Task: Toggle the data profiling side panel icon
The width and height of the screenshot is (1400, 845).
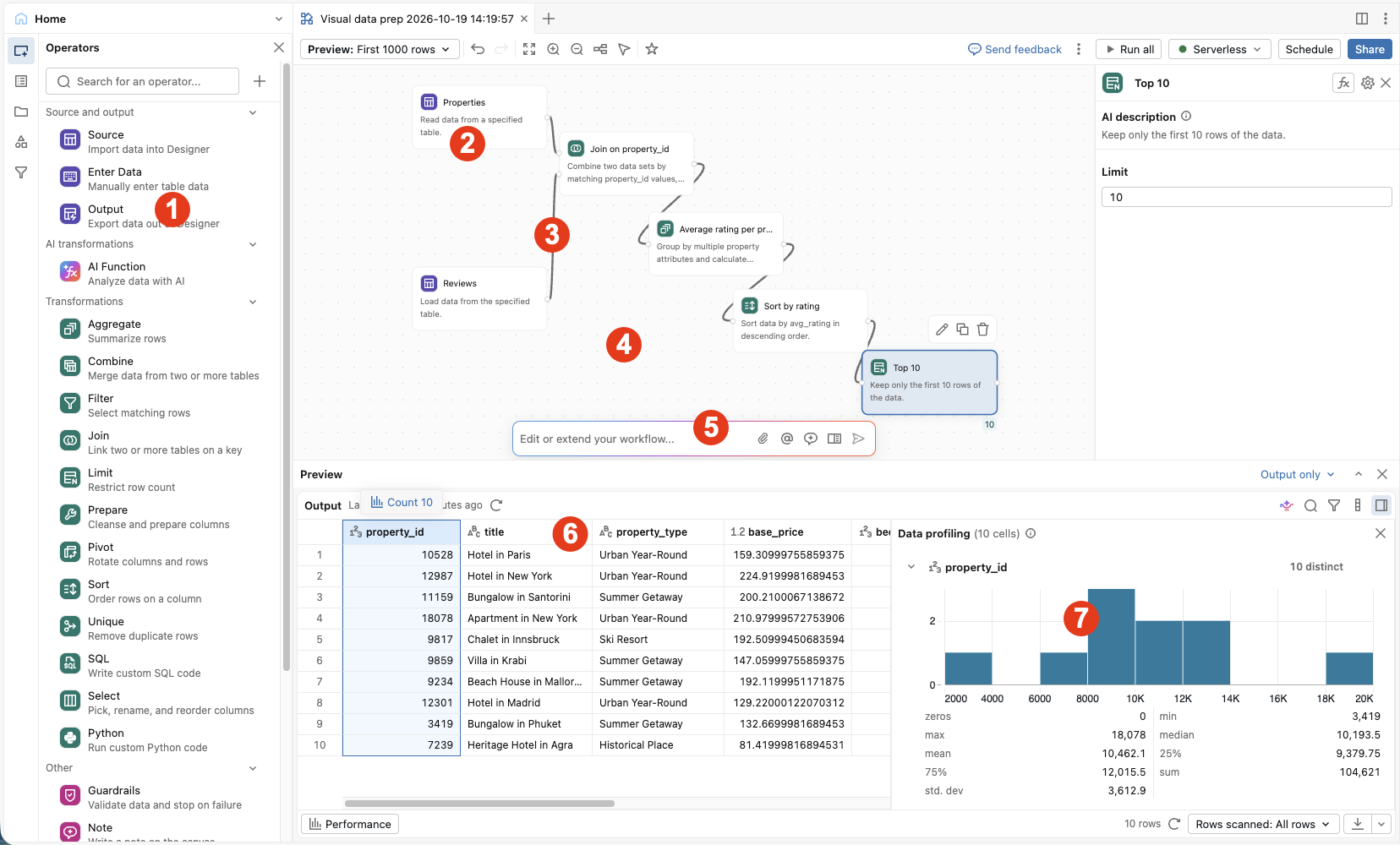Action: pos(1381,505)
